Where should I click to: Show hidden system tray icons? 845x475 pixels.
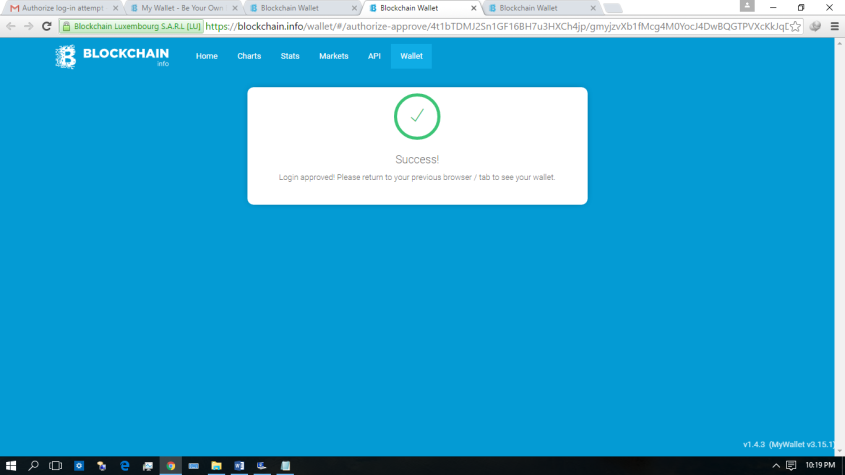coord(776,466)
